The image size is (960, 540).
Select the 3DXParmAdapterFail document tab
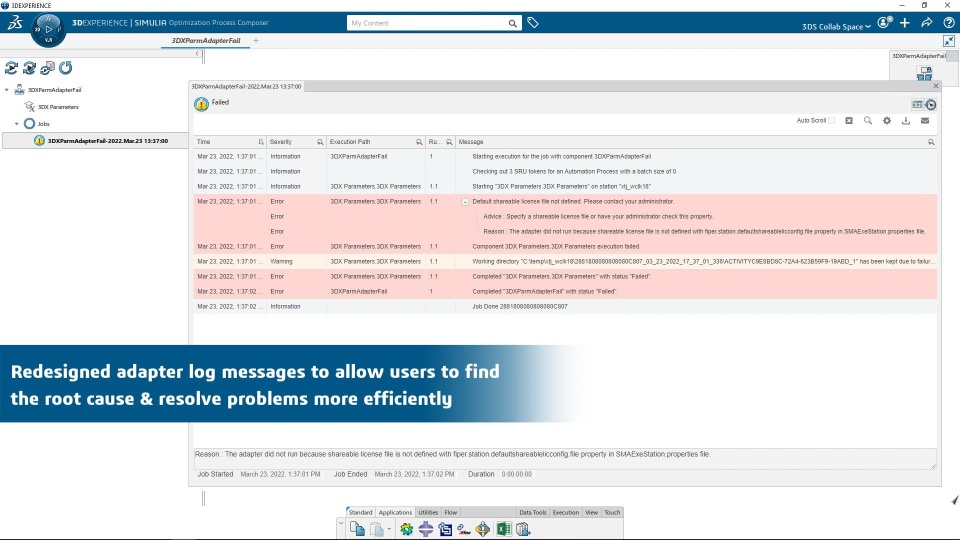pyautogui.click(x=206, y=40)
